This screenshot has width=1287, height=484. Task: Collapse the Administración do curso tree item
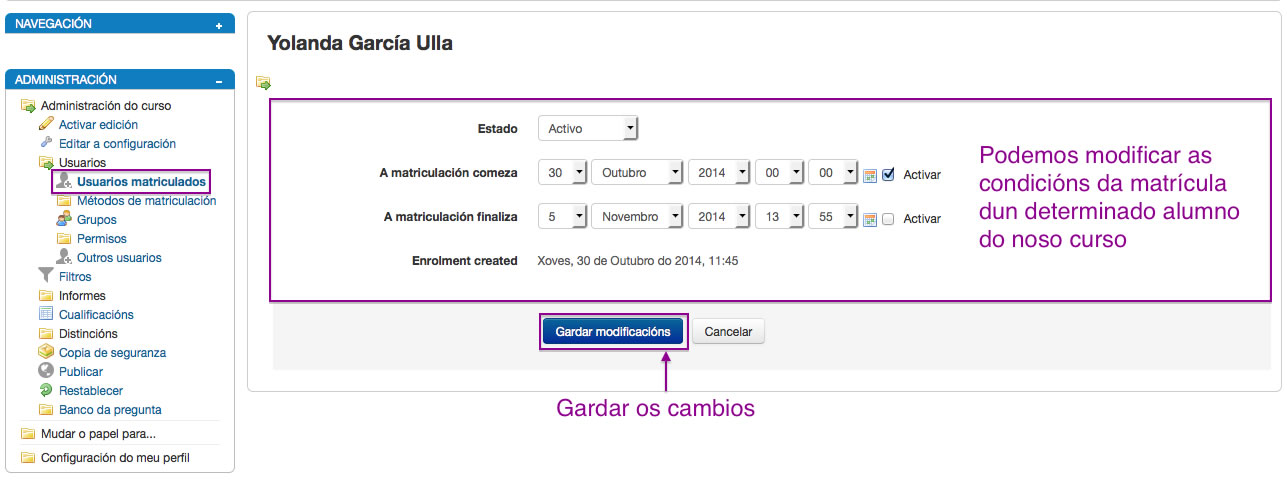tap(106, 106)
